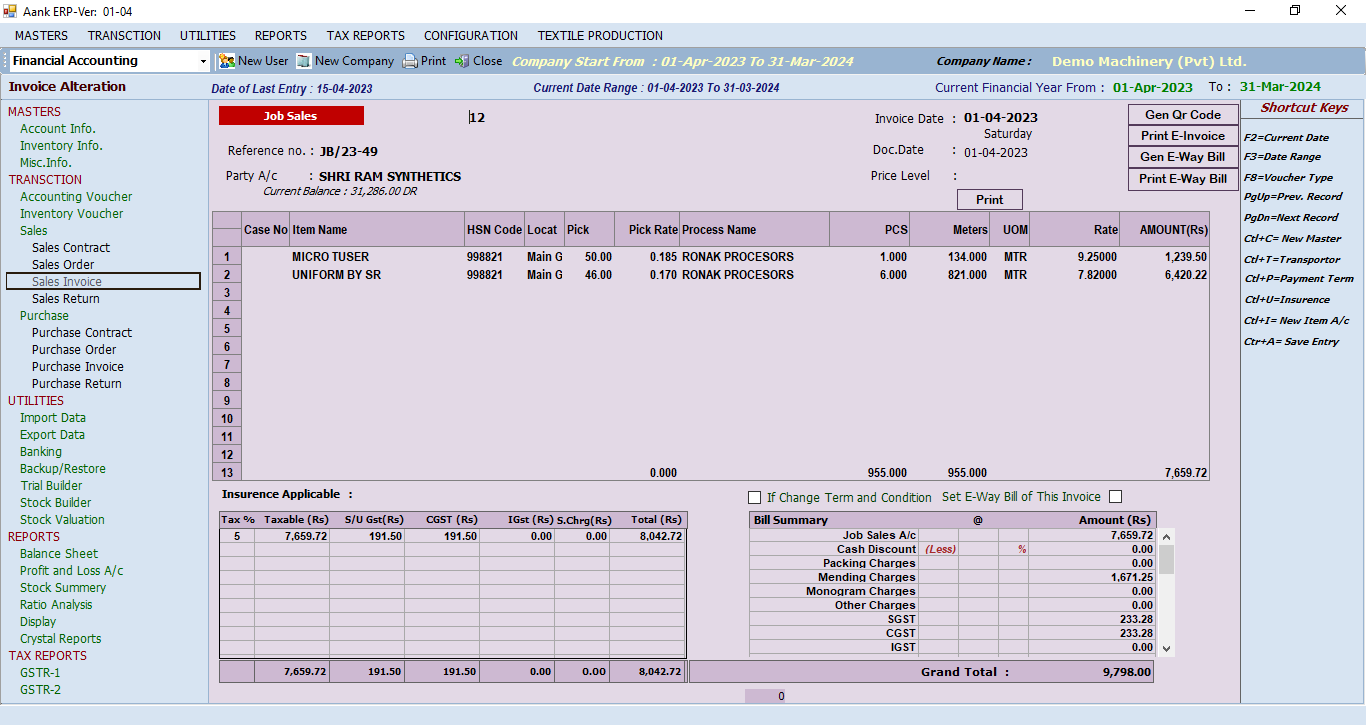1366x725 pixels.
Task: Select row 3 header in item grid
Action: click(x=227, y=293)
